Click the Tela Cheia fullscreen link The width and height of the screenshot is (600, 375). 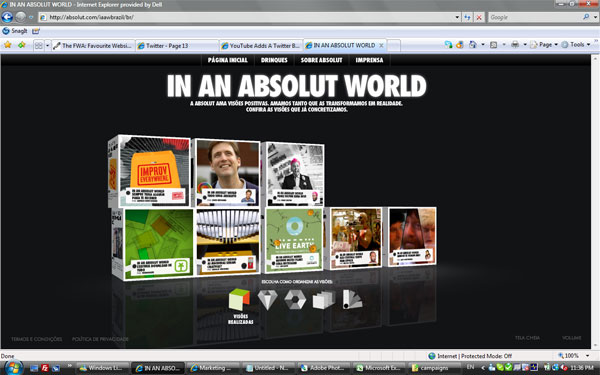click(527, 338)
